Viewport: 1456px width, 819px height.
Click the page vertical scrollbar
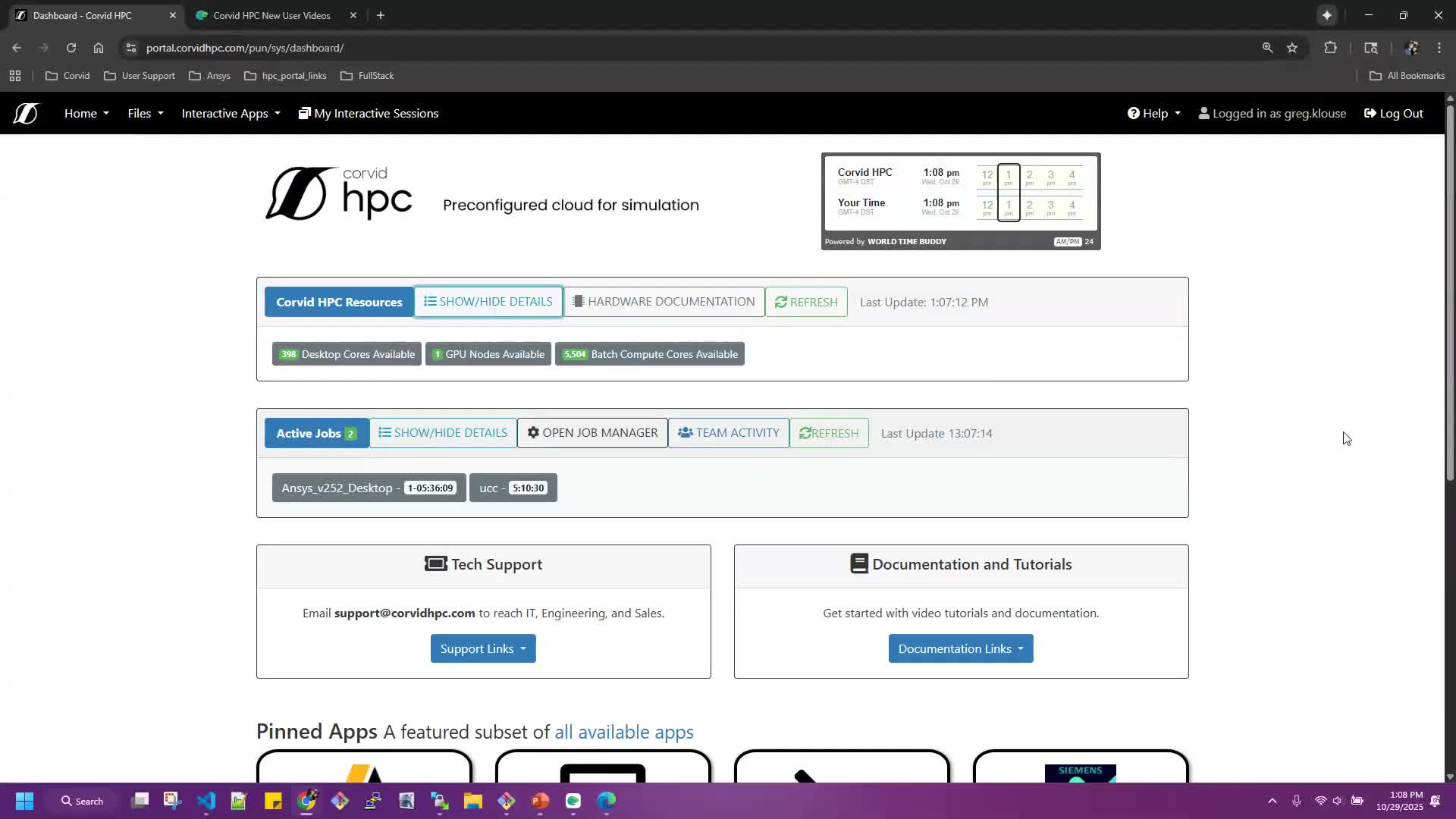[x=1450, y=293]
